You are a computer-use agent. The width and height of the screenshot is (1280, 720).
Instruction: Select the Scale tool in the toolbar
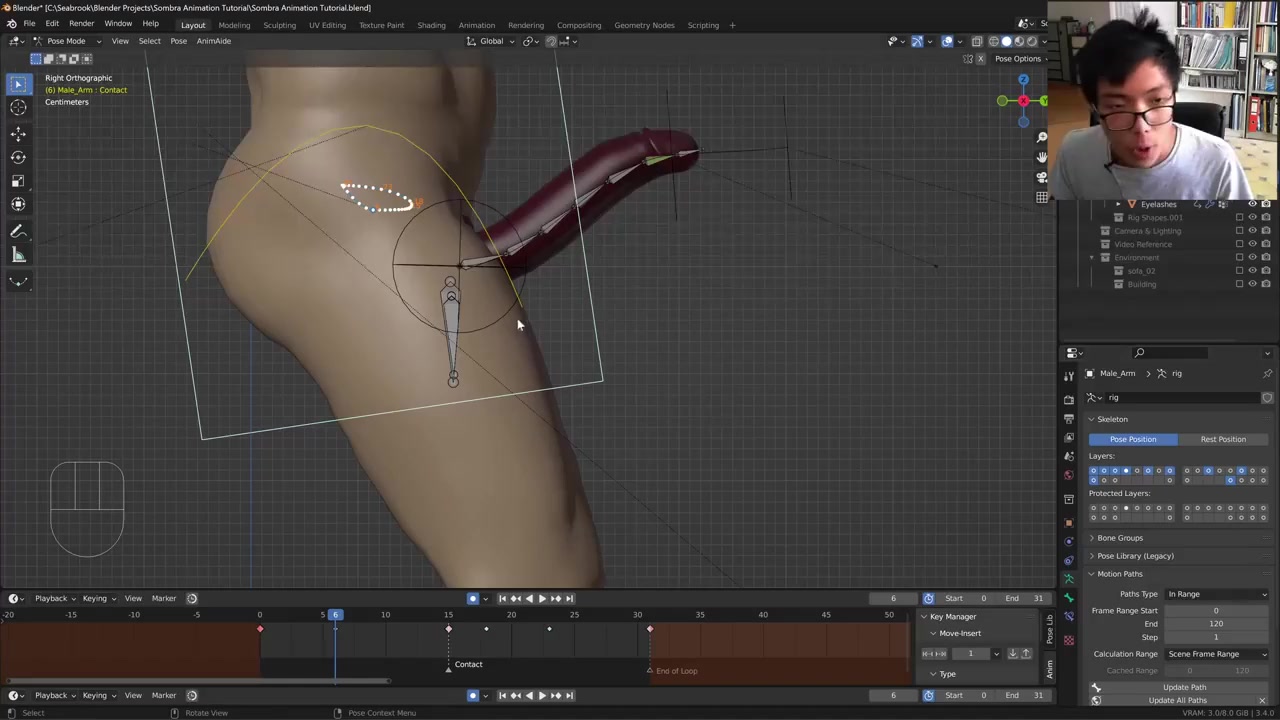18,181
